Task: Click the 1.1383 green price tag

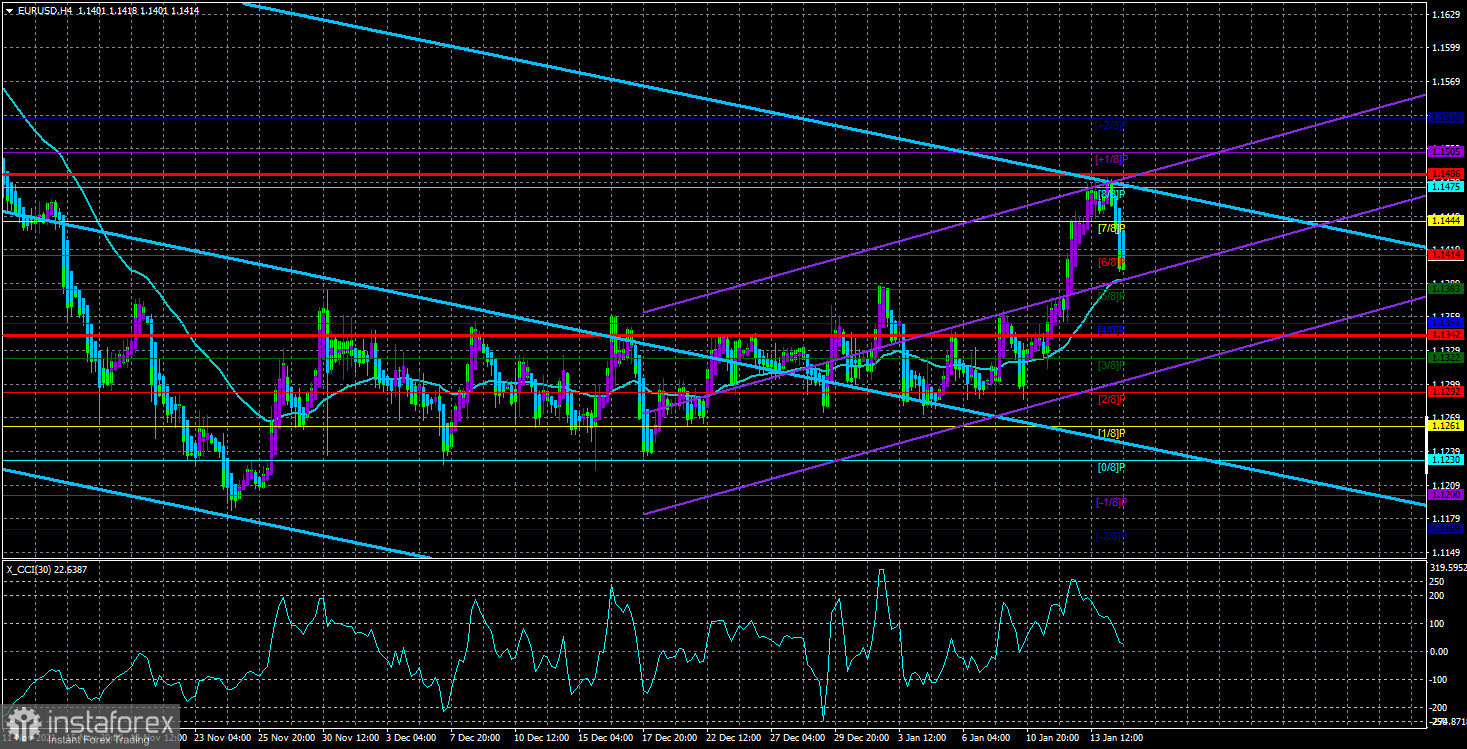Action: (1446, 288)
